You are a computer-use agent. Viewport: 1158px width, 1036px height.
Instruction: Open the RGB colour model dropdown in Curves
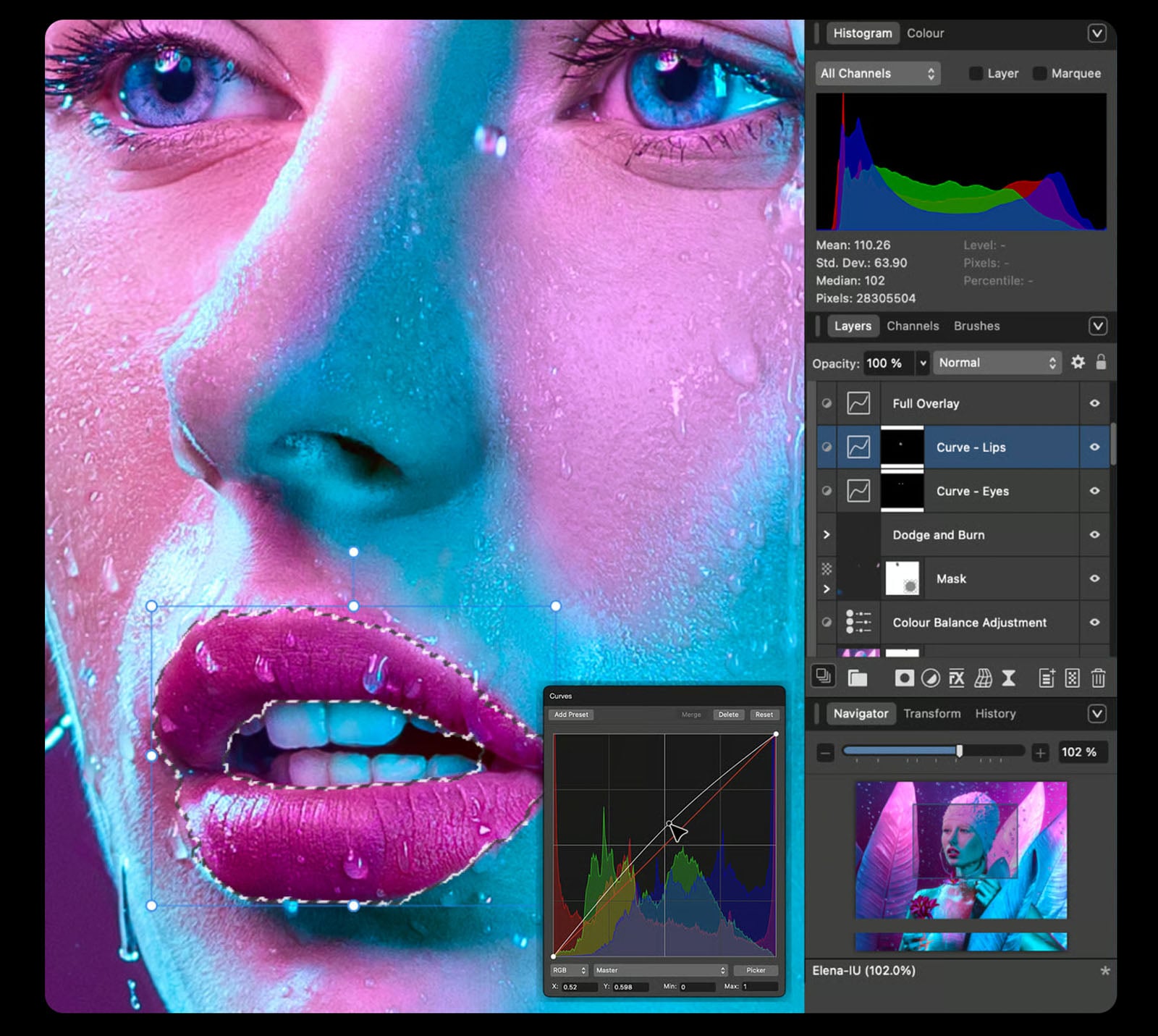[x=569, y=970]
